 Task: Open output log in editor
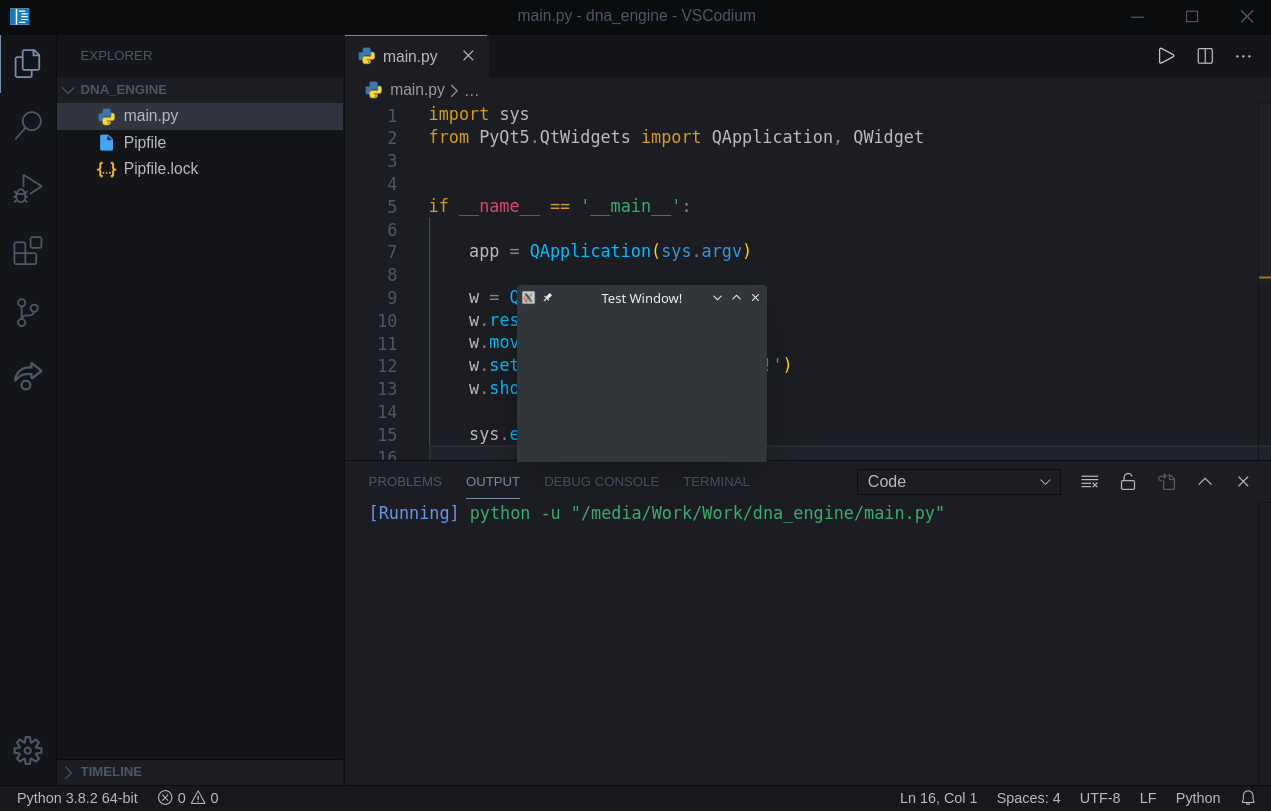point(1166,481)
